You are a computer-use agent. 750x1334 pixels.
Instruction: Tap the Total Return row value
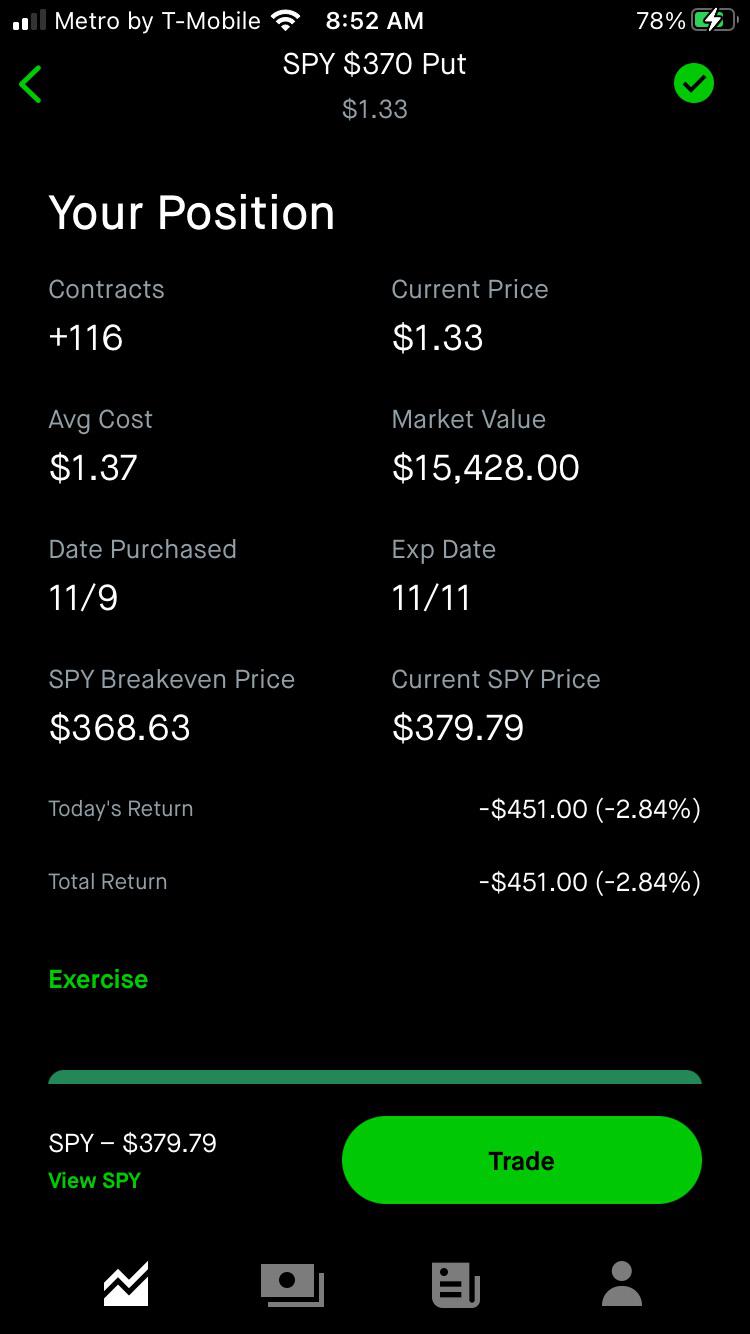click(589, 882)
